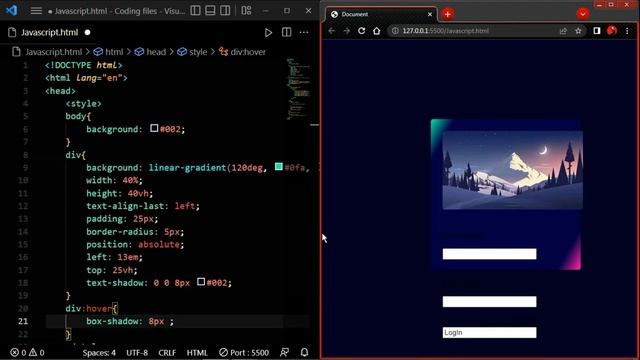Image resolution: width=640 pixels, height=360 pixels.
Task: Click Live Server Port : 5500 status
Action: 244,352
